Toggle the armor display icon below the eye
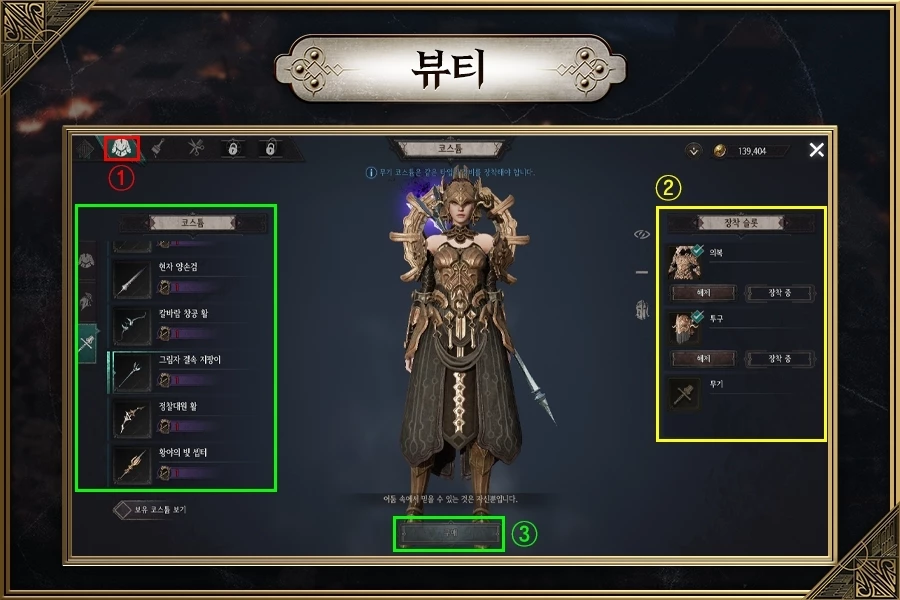The height and width of the screenshot is (600, 900). pyautogui.click(x=642, y=311)
